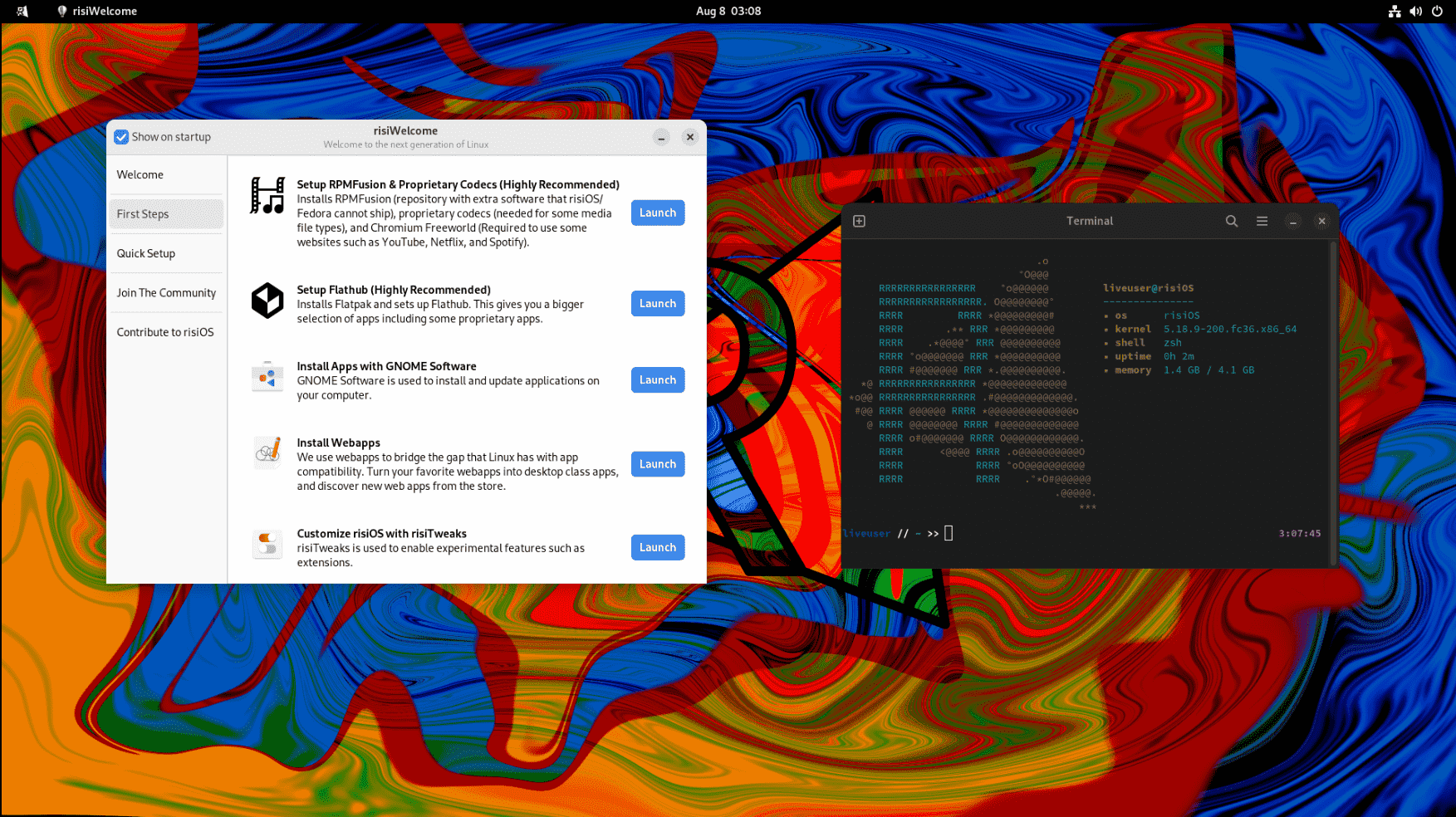Click the volume icon in the system tray
Viewport: 1456px width, 817px height.
click(x=1416, y=11)
